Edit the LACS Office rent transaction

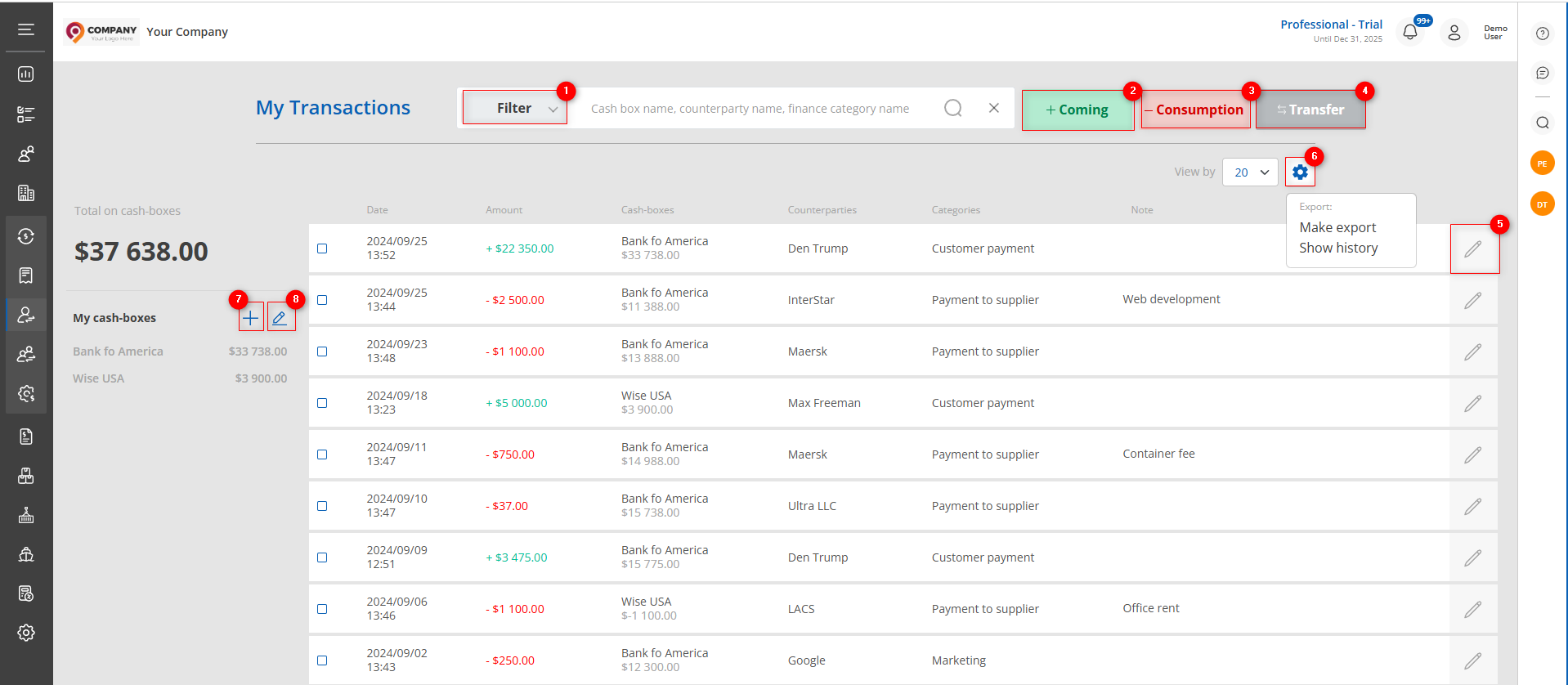pyautogui.click(x=1473, y=610)
